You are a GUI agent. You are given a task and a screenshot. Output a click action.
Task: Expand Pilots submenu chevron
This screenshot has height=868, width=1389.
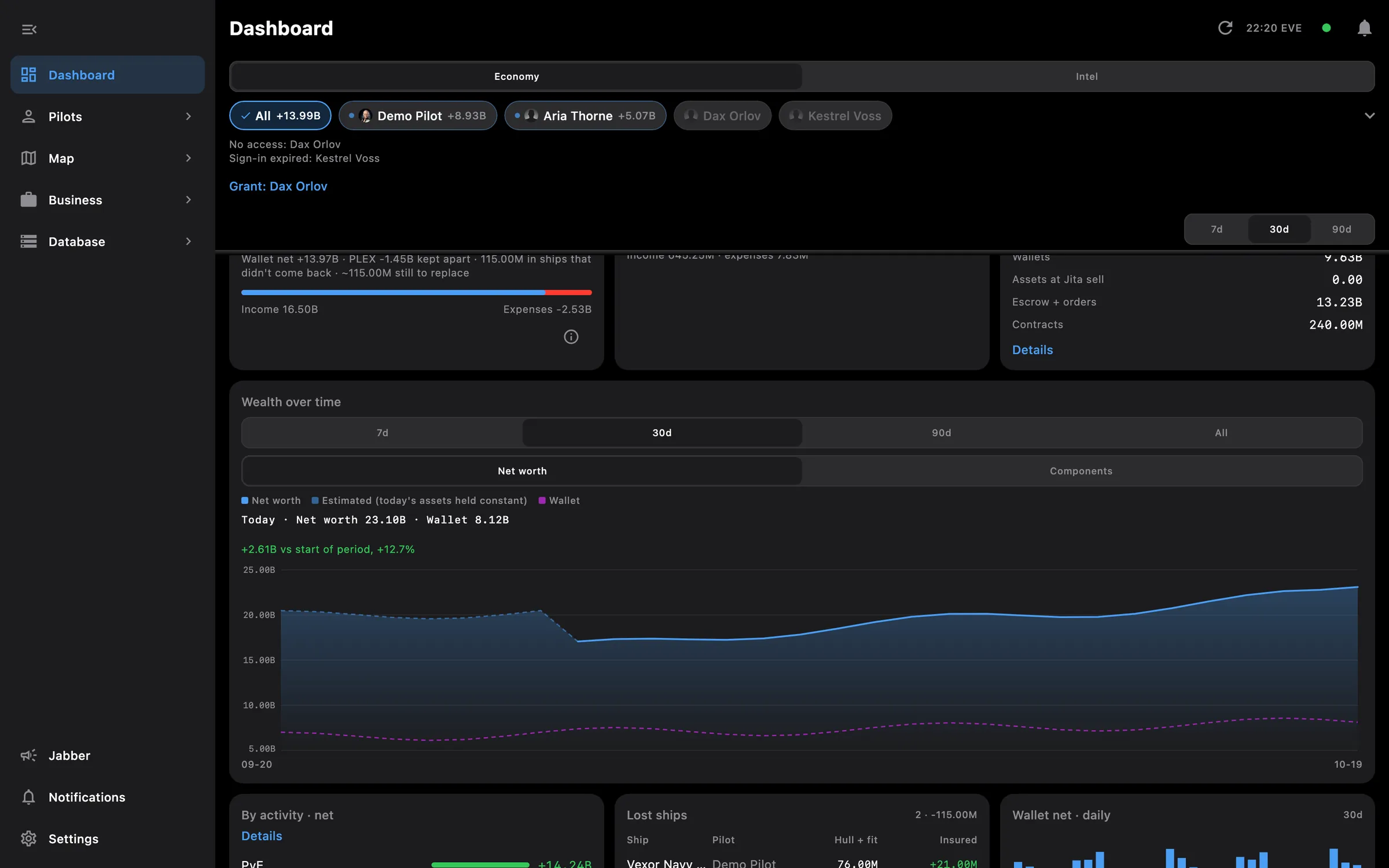[188, 116]
